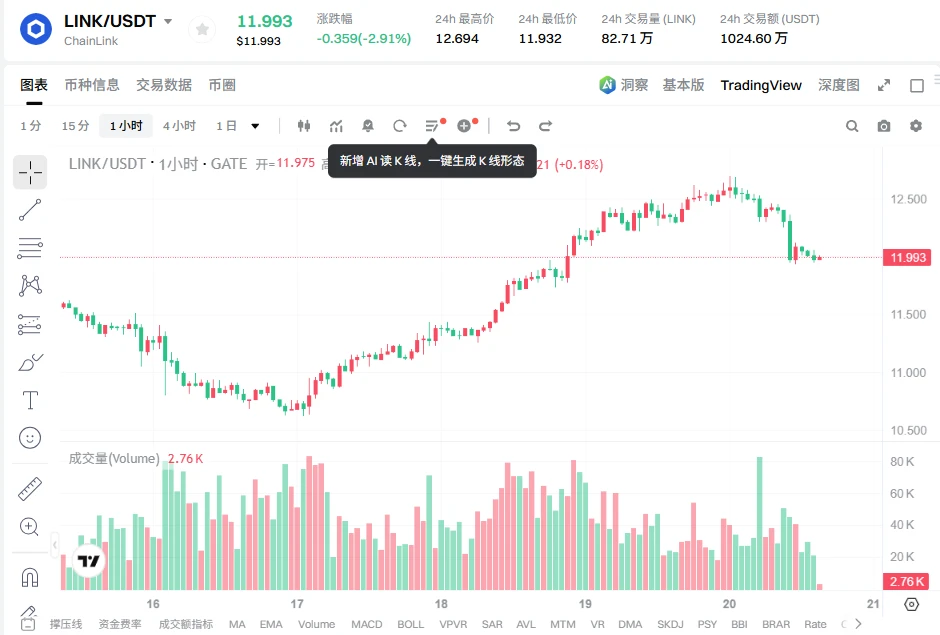Select the XABCD pattern tool
Viewport: 940px width, 635px height.
point(30,285)
